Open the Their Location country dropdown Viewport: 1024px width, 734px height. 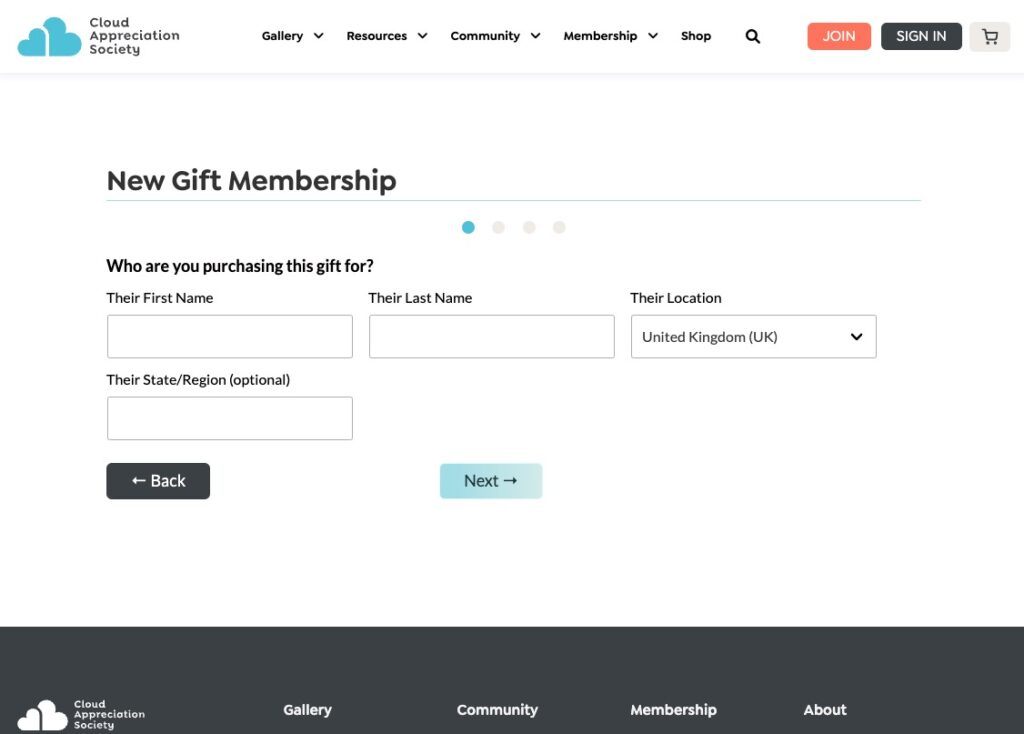click(x=753, y=337)
